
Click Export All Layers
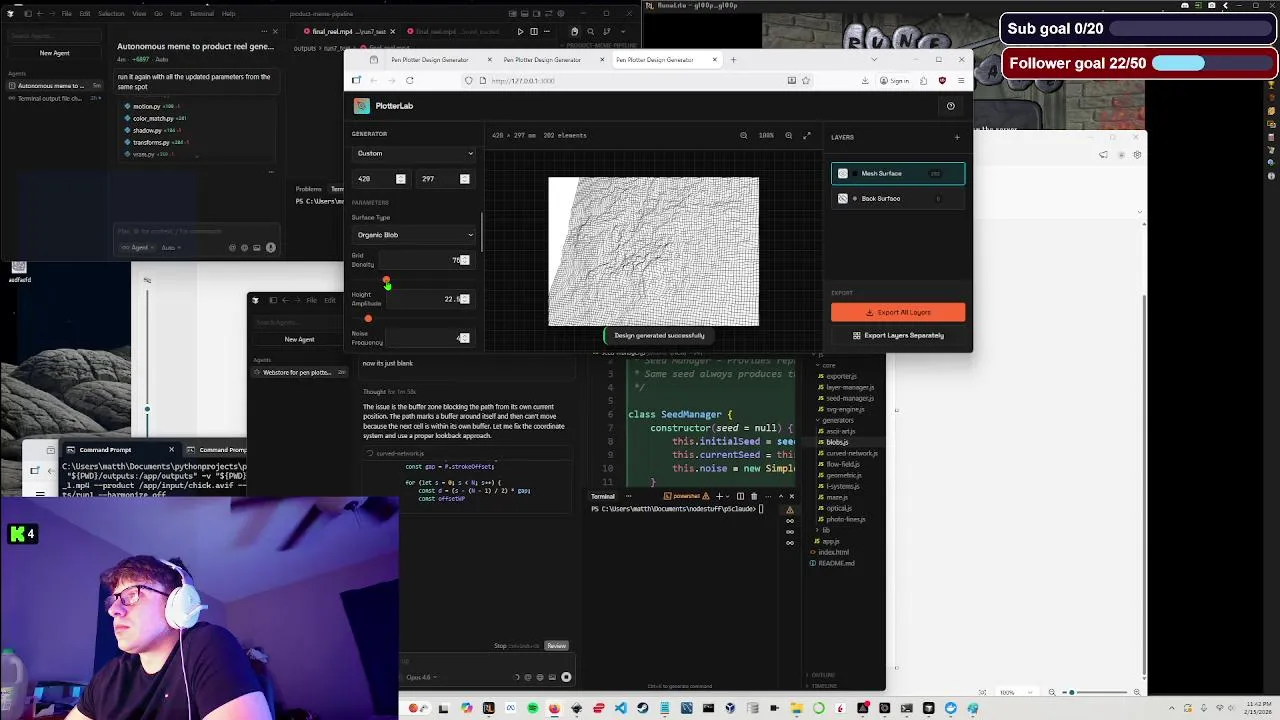(x=898, y=312)
